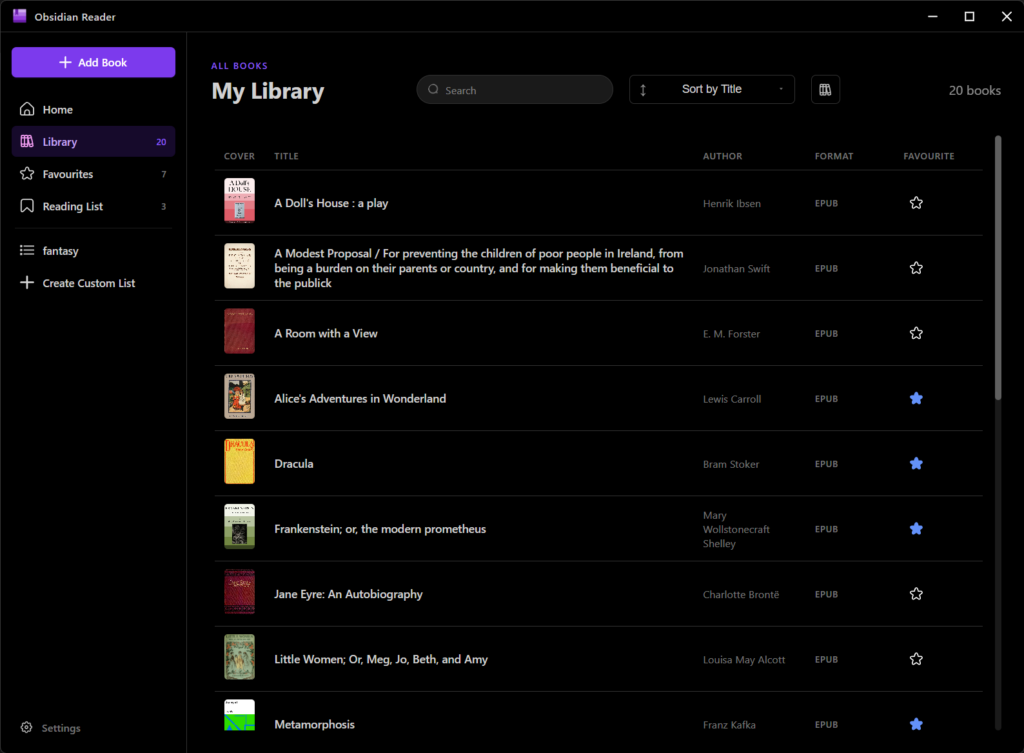Click the title 'Dracula'
Viewport: 1024px width, 753px height.
pyautogui.click(x=294, y=464)
